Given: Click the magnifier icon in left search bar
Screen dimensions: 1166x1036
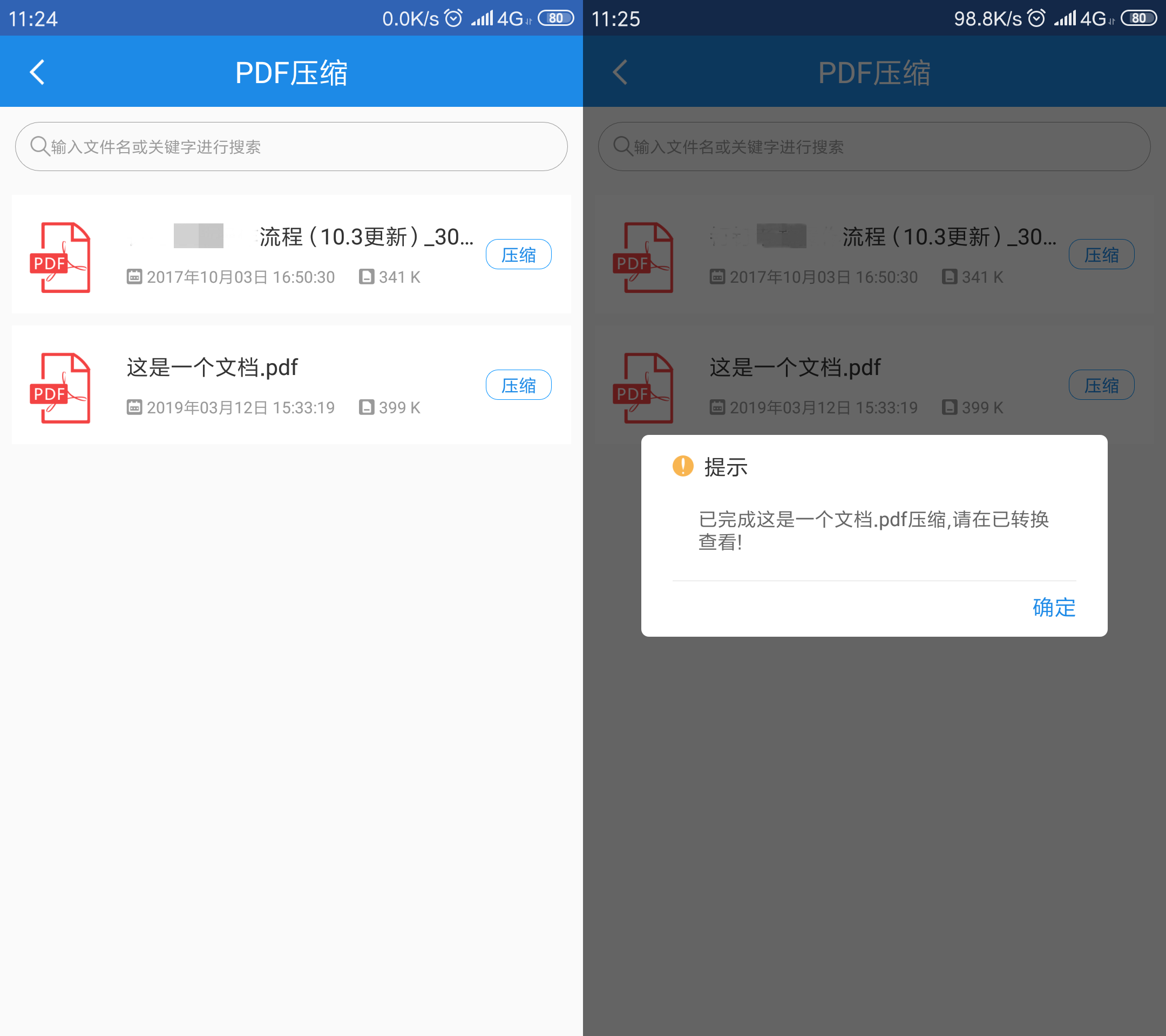Looking at the screenshot, I should coord(39,146).
